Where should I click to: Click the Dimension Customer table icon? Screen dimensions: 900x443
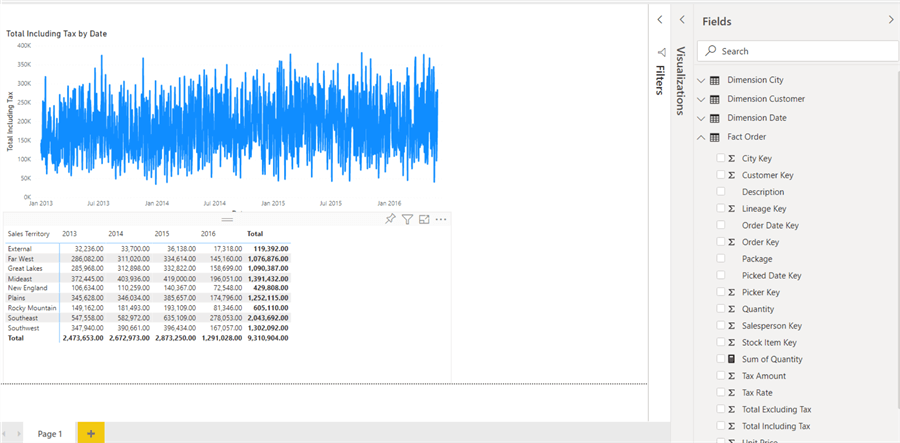(x=715, y=99)
